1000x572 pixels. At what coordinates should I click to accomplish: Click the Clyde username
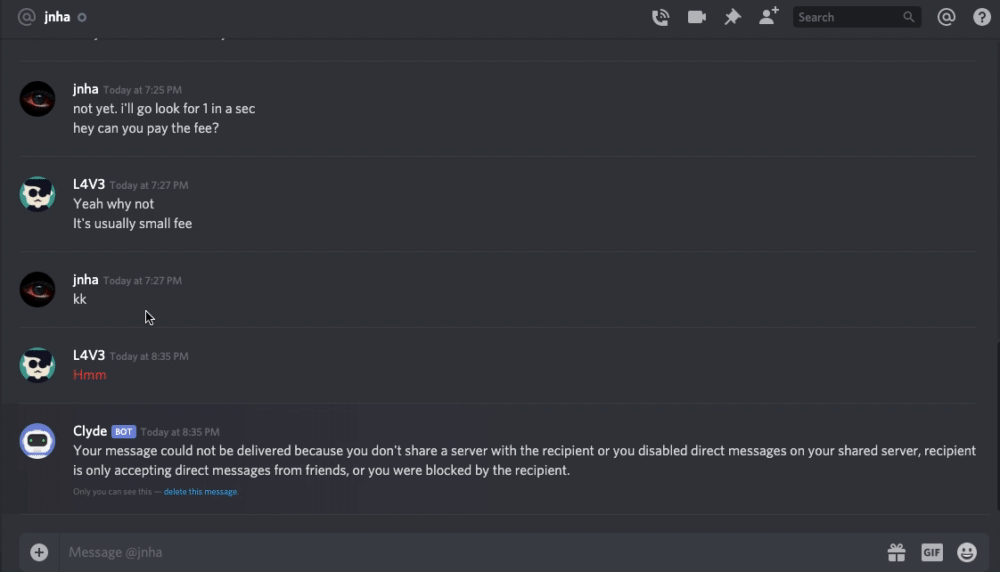coord(90,431)
